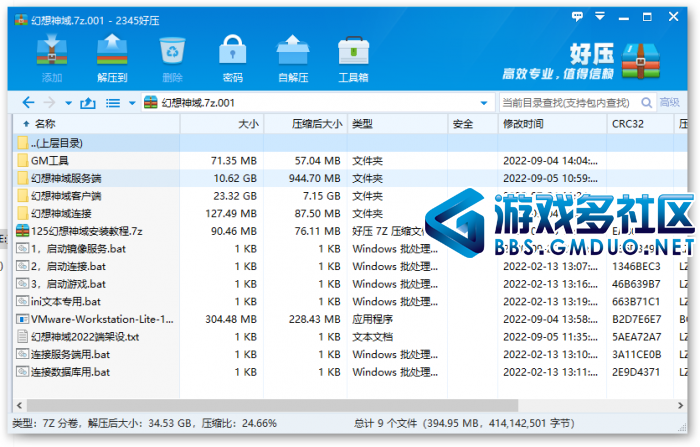Open the feedback speech bubble icon
This screenshot has height=447, width=700.
[577, 17]
